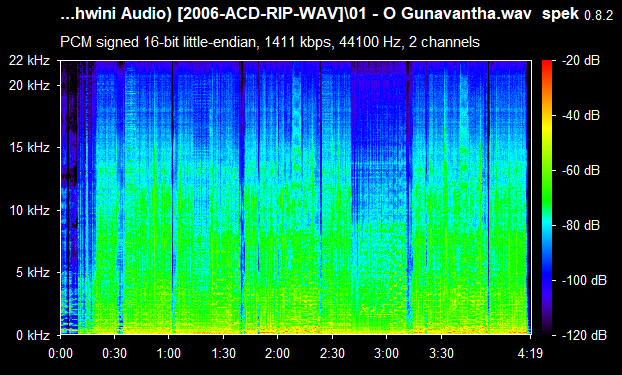Click the red top of color scale bar
The width and height of the screenshot is (622, 375).
click(x=547, y=63)
